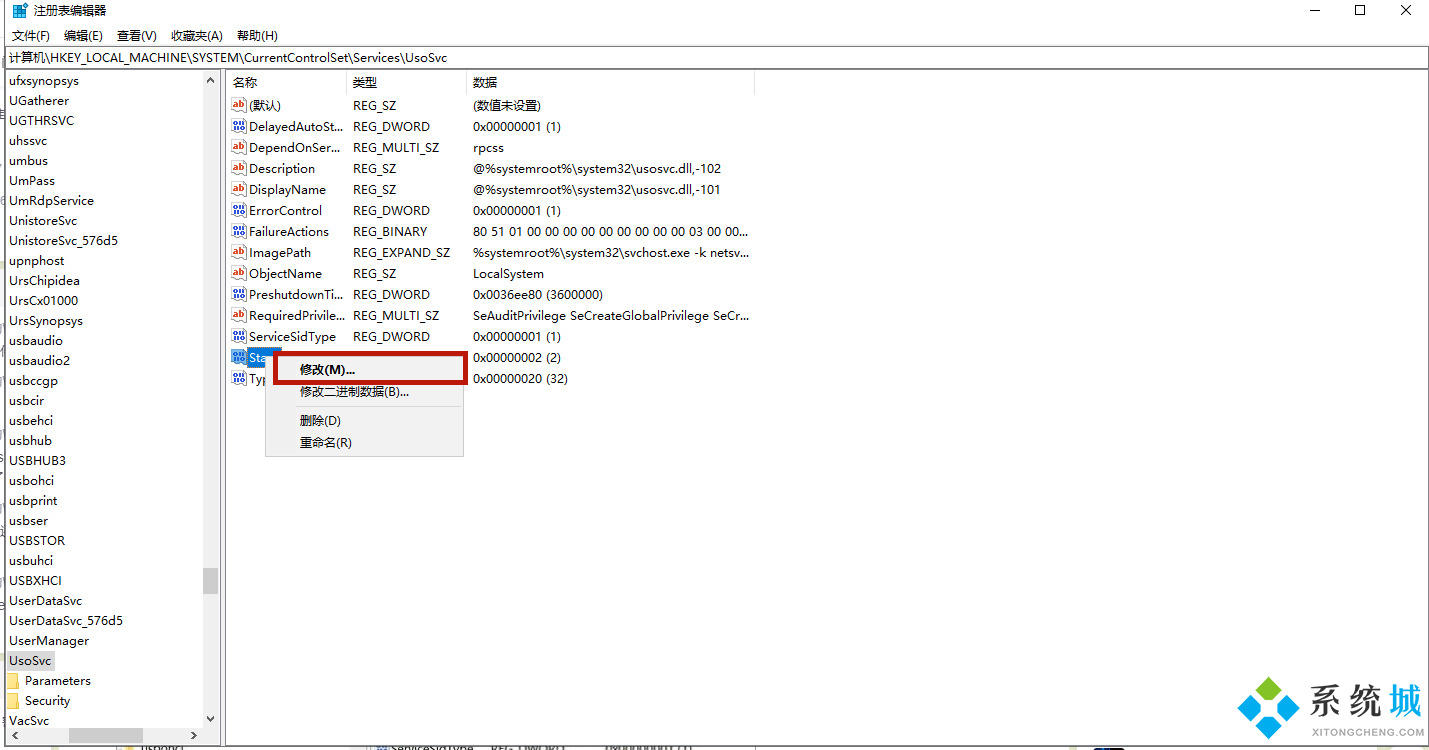Select the upnphost key in tree
Viewport: 1429px width, 750px height.
(x=37, y=261)
